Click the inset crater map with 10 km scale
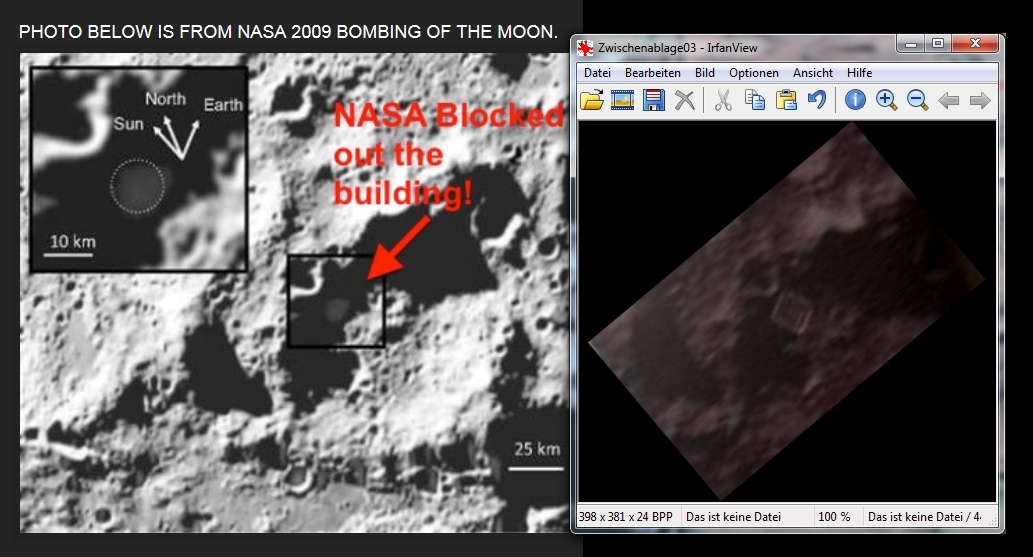 138,169
